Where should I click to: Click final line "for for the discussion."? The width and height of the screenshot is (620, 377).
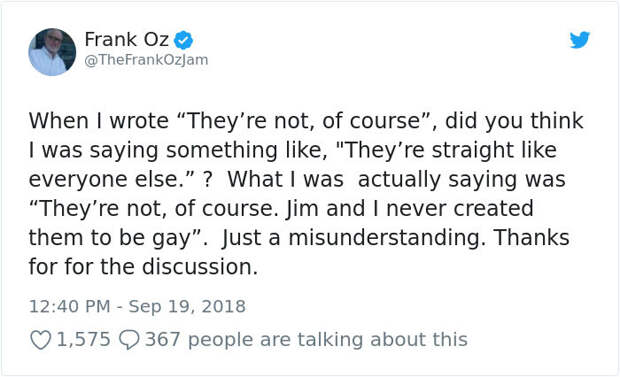tap(143, 267)
